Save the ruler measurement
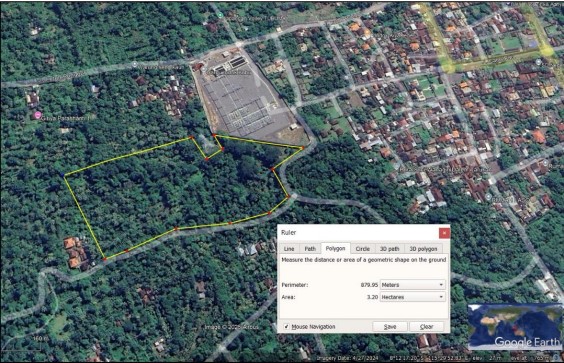This screenshot has width=564, height=363. [390, 327]
